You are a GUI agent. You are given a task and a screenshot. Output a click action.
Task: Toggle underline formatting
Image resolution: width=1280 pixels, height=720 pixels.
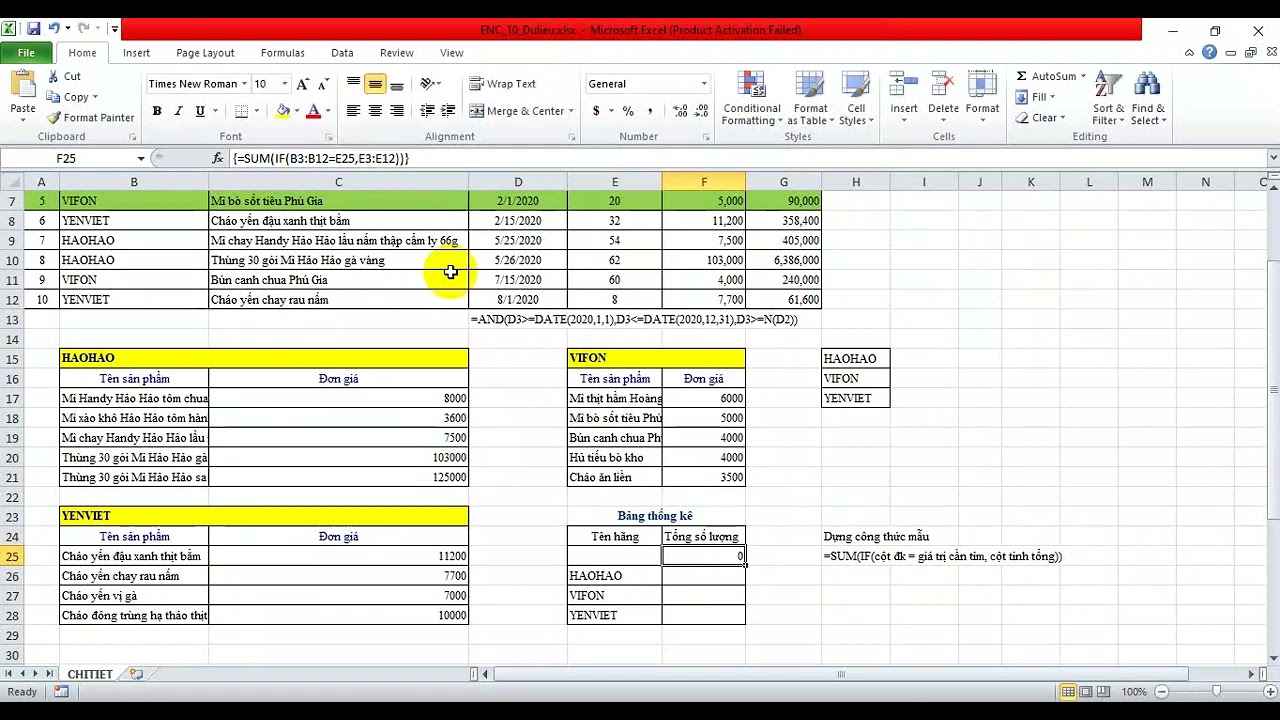click(x=200, y=111)
